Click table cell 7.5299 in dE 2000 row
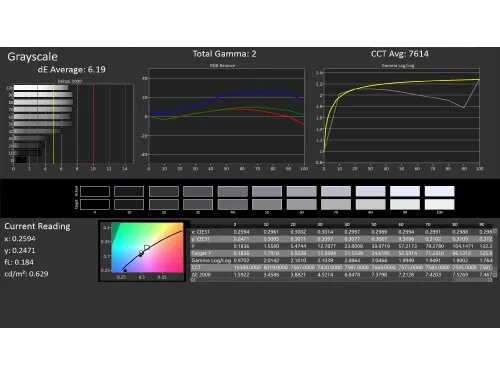 tap(460, 275)
